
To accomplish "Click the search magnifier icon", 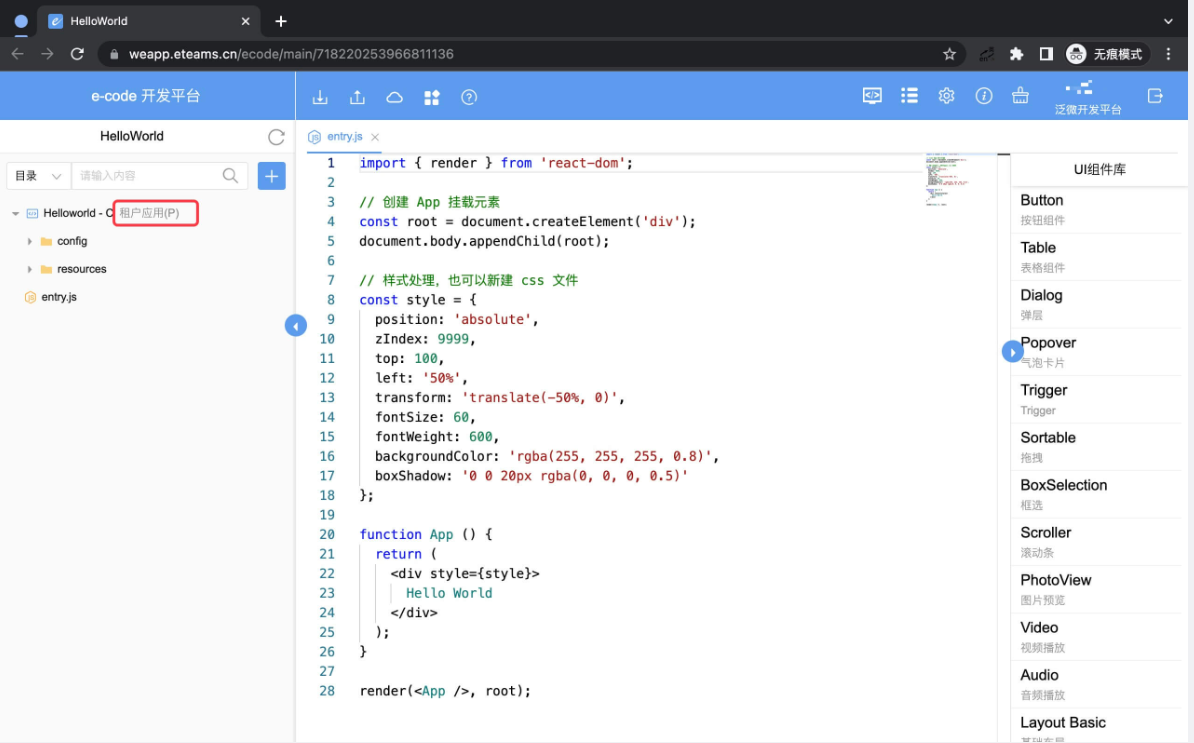I will (230, 176).
